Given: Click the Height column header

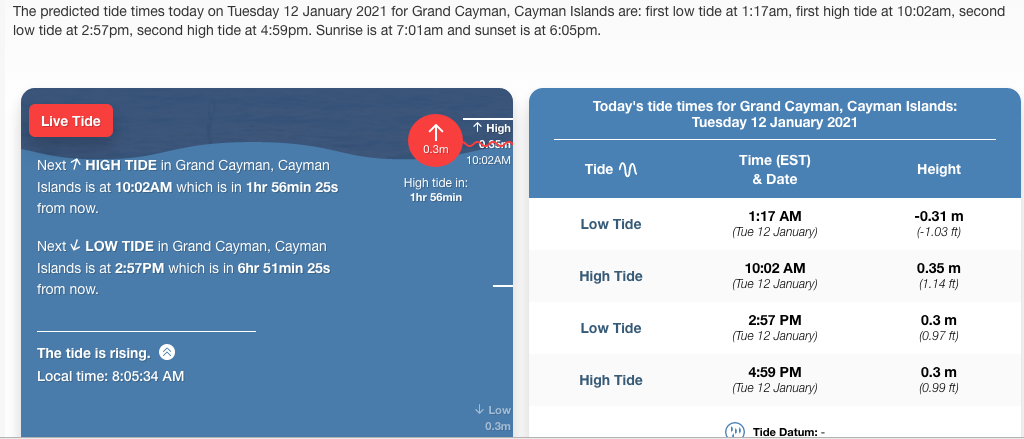Looking at the screenshot, I should tap(938, 170).
